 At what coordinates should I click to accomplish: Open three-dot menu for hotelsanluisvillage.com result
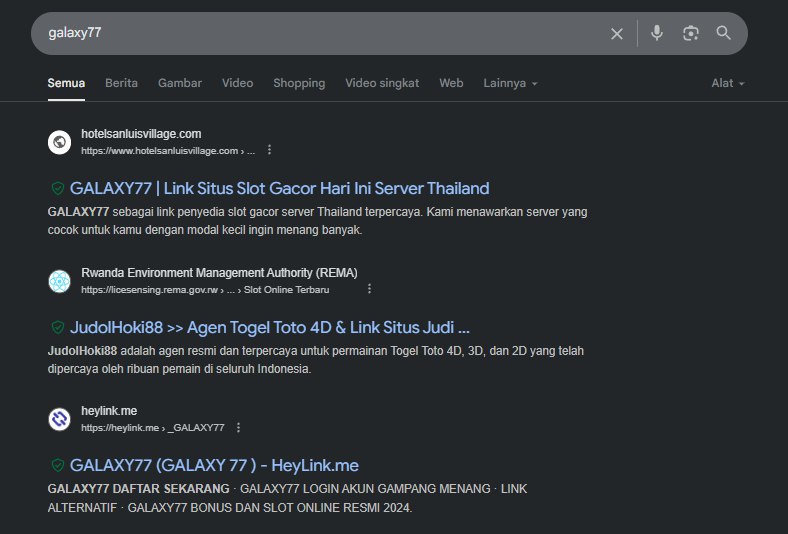[x=269, y=150]
